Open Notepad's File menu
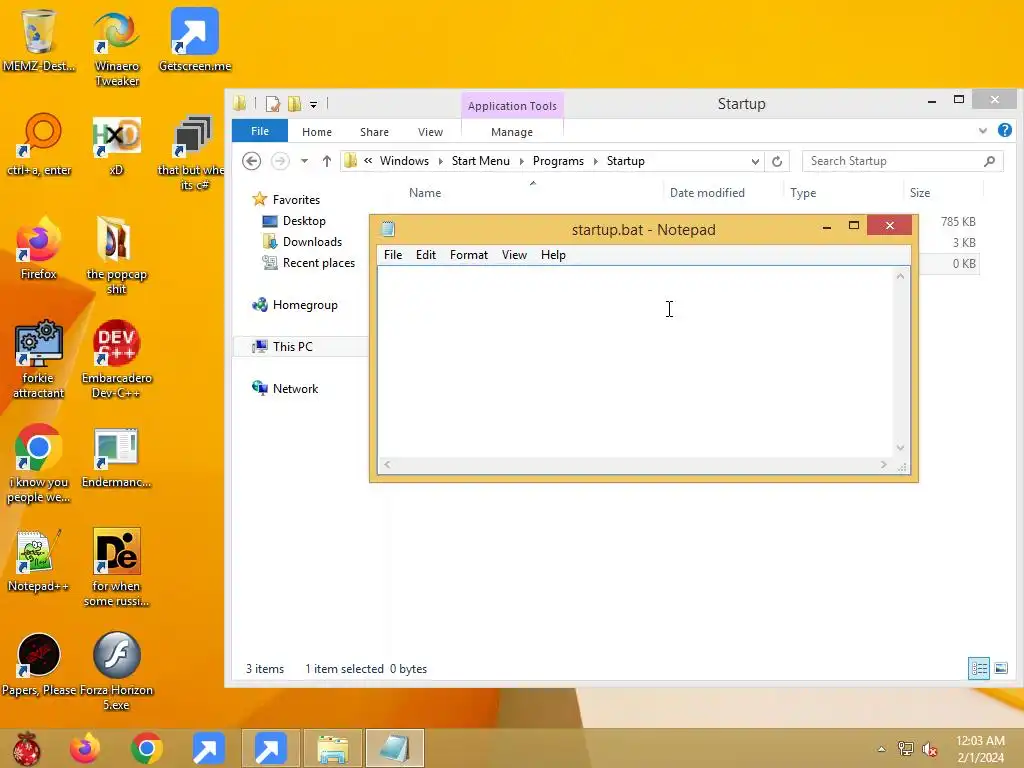 (x=393, y=255)
